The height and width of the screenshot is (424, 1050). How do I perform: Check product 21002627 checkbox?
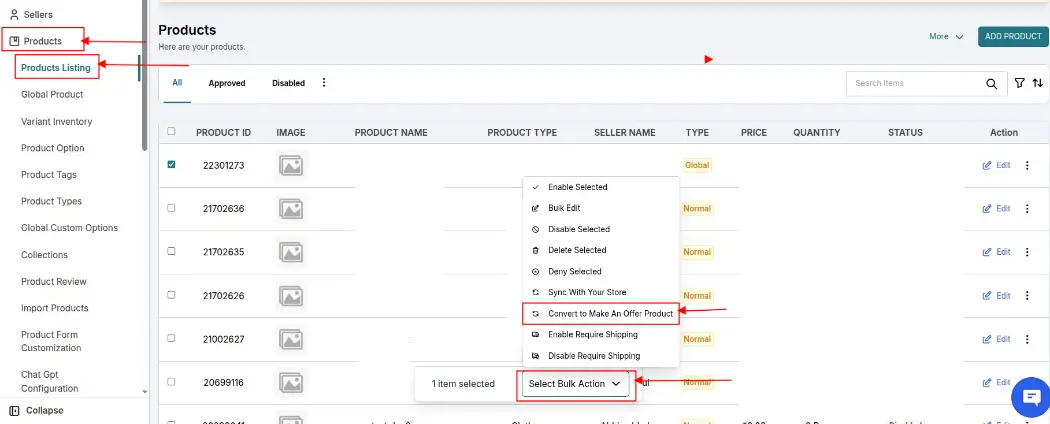click(x=171, y=338)
